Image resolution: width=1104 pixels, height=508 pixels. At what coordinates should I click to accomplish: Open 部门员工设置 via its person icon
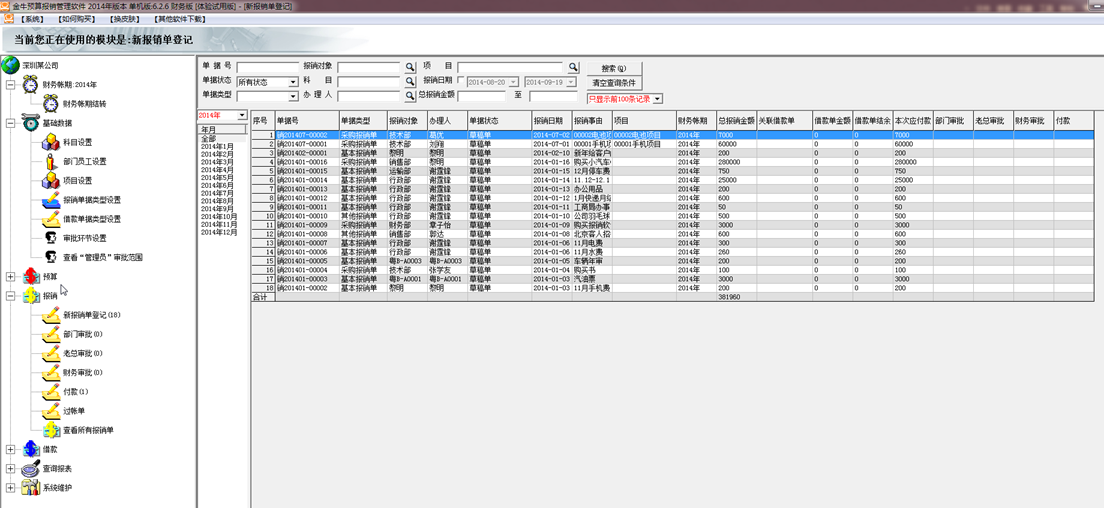pyautogui.click(x=51, y=161)
